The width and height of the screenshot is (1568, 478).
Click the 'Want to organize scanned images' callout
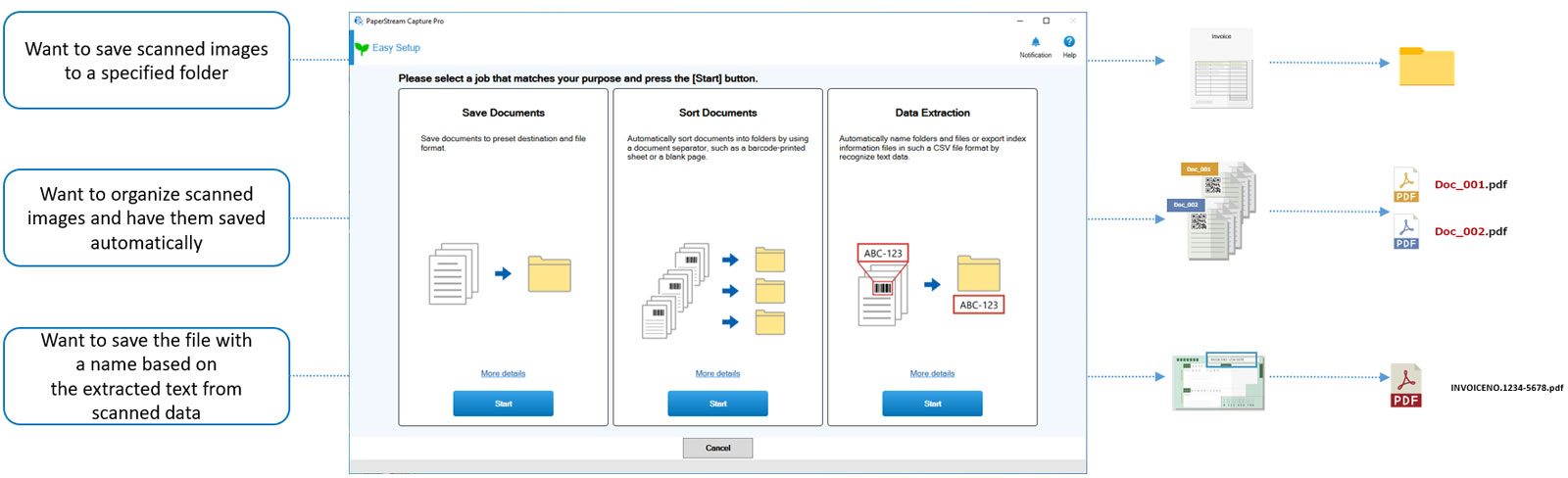click(x=146, y=217)
